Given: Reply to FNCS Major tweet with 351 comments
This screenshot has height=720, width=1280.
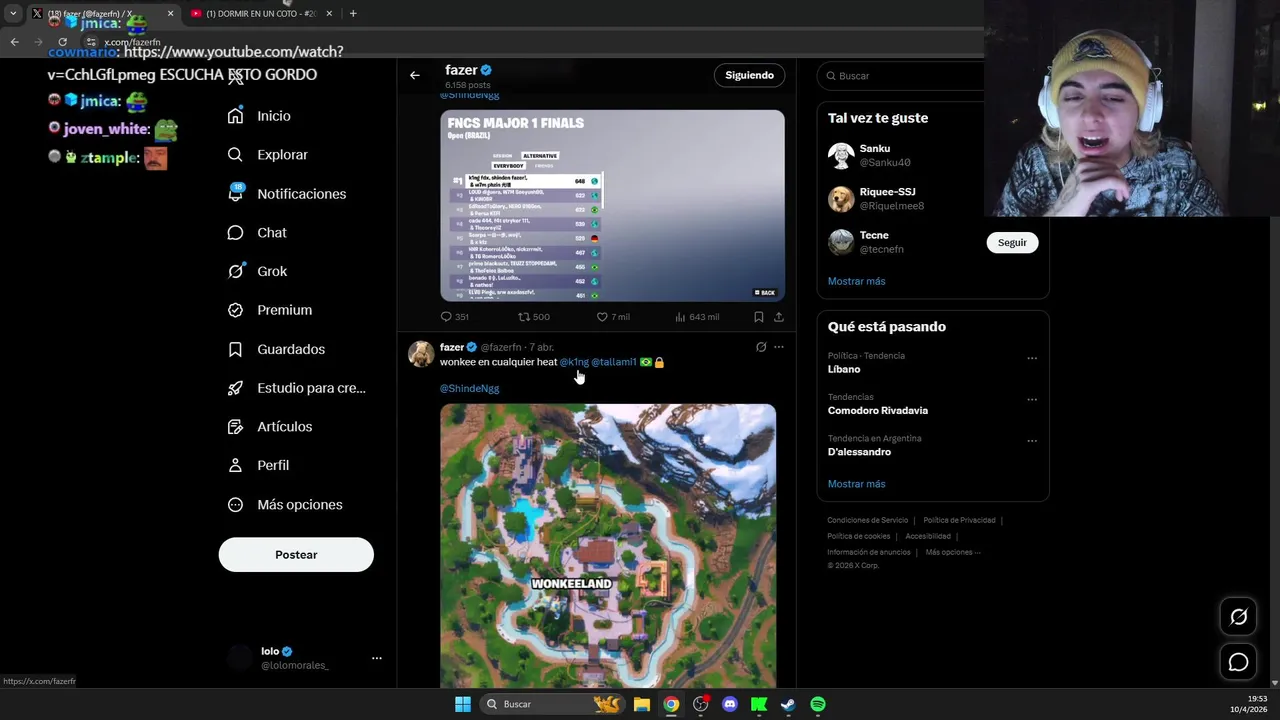Looking at the screenshot, I should coord(454,317).
